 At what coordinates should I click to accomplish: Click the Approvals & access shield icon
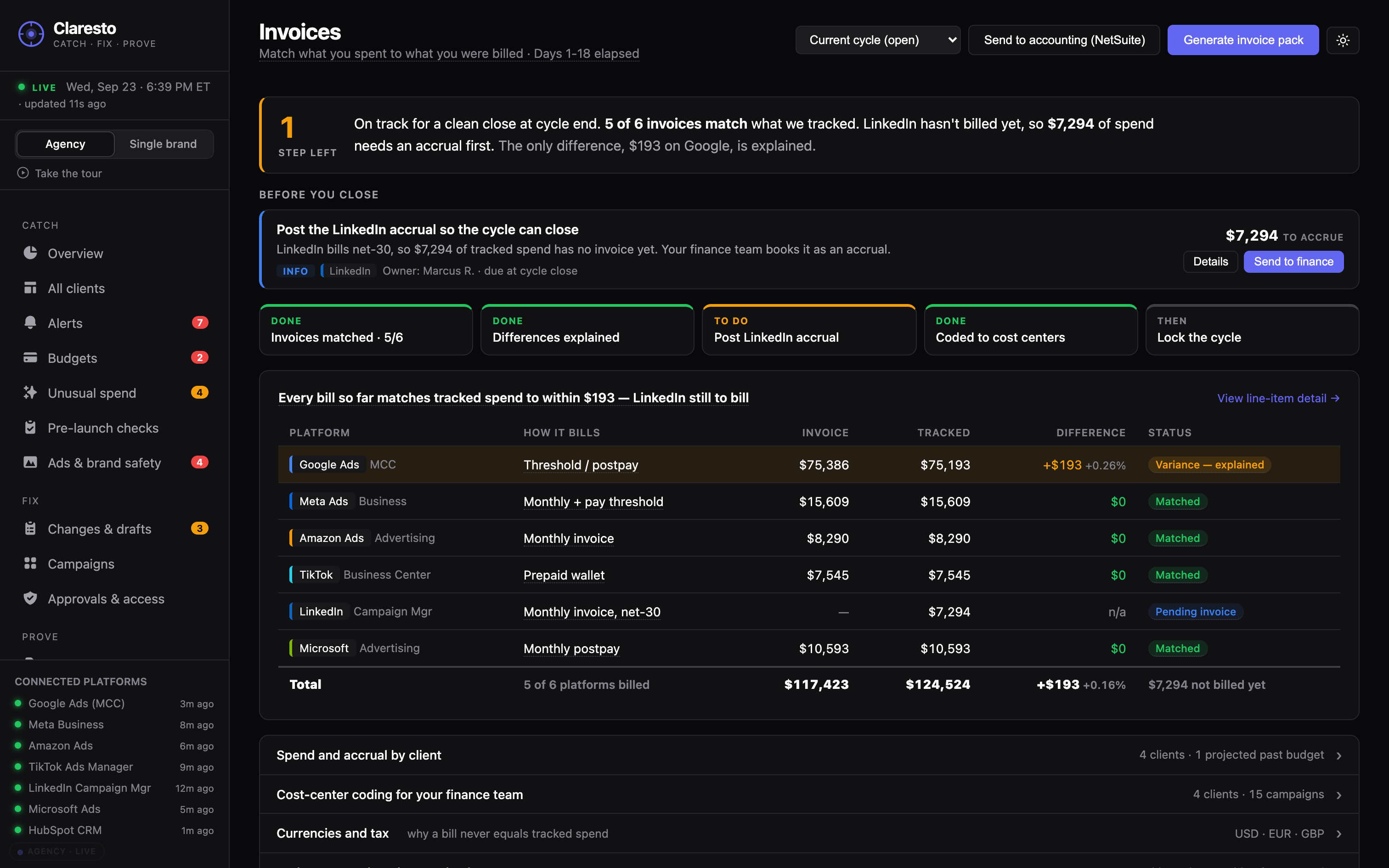(x=30, y=599)
